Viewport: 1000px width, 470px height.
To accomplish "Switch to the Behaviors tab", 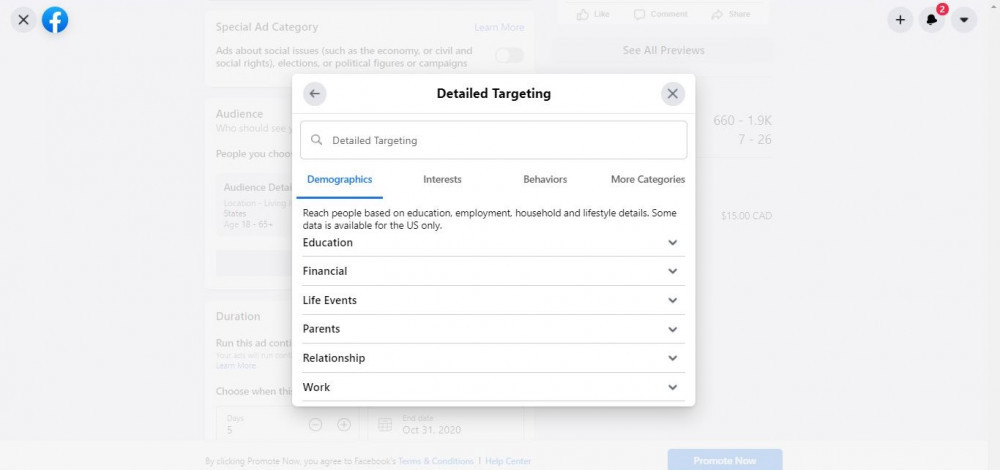I will pos(545,180).
